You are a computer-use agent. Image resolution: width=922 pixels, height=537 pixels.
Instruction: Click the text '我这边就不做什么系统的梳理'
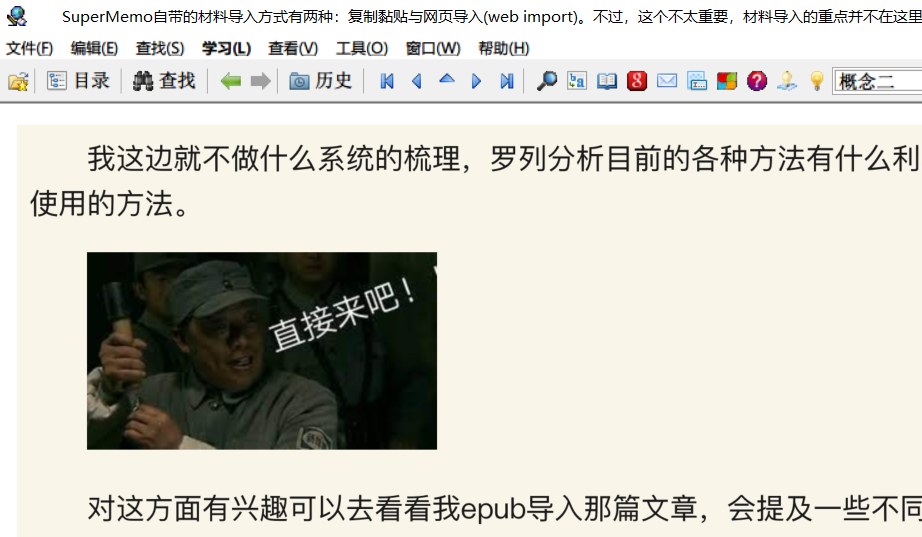point(273,159)
